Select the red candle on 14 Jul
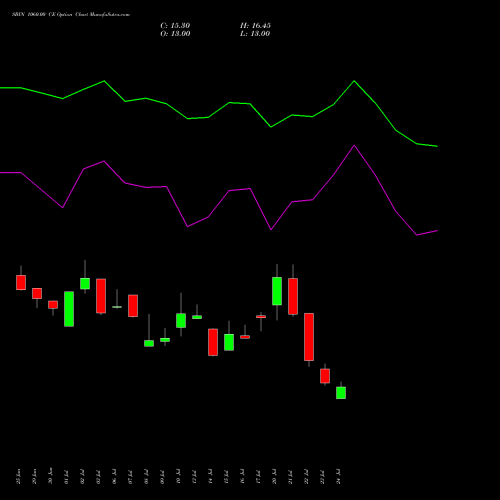 tap(213, 342)
